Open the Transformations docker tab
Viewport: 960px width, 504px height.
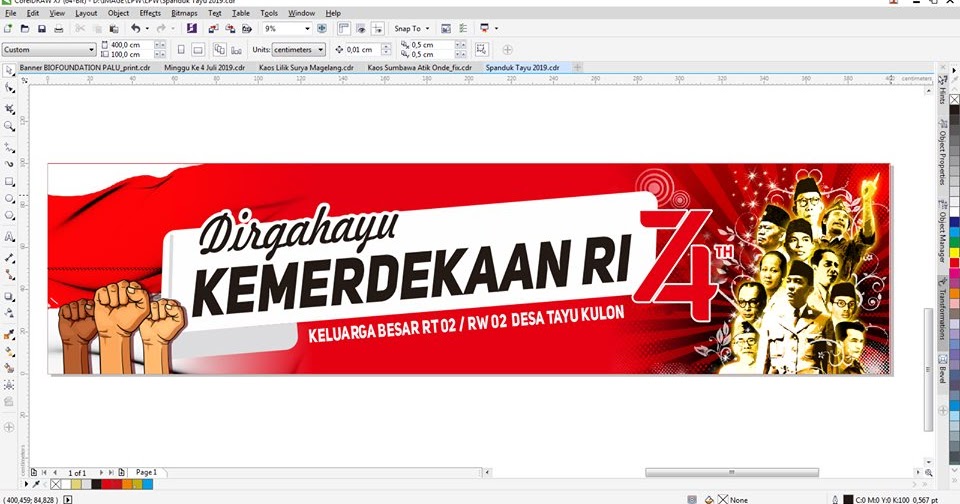click(942, 309)
